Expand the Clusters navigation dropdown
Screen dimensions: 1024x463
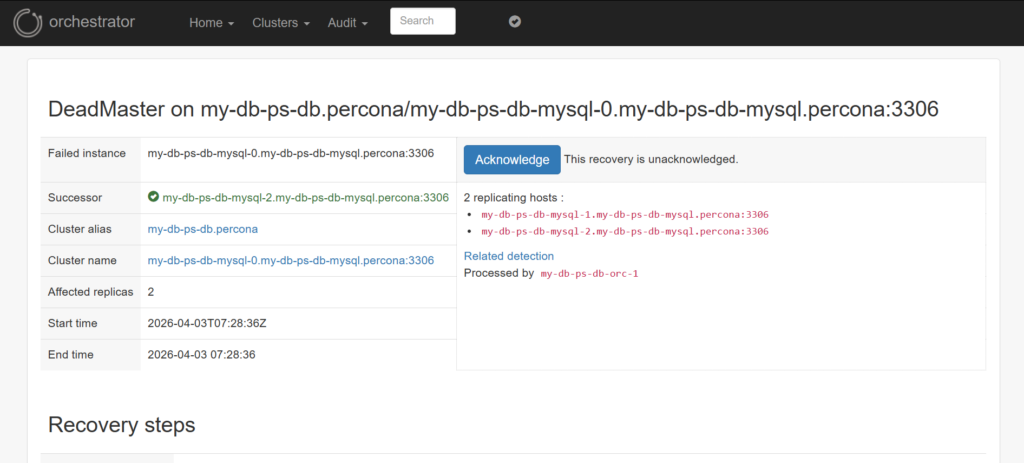(x=280, y=22)
